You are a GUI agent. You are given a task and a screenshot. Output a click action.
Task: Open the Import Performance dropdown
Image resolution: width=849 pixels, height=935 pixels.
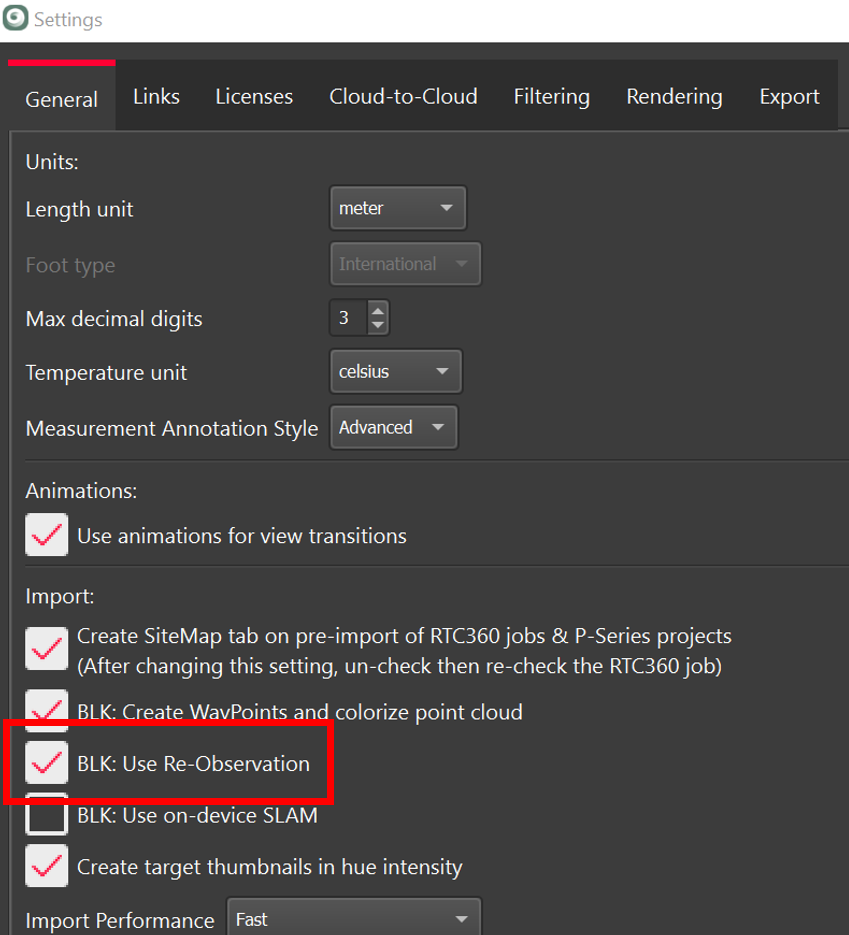coord(353,919)
